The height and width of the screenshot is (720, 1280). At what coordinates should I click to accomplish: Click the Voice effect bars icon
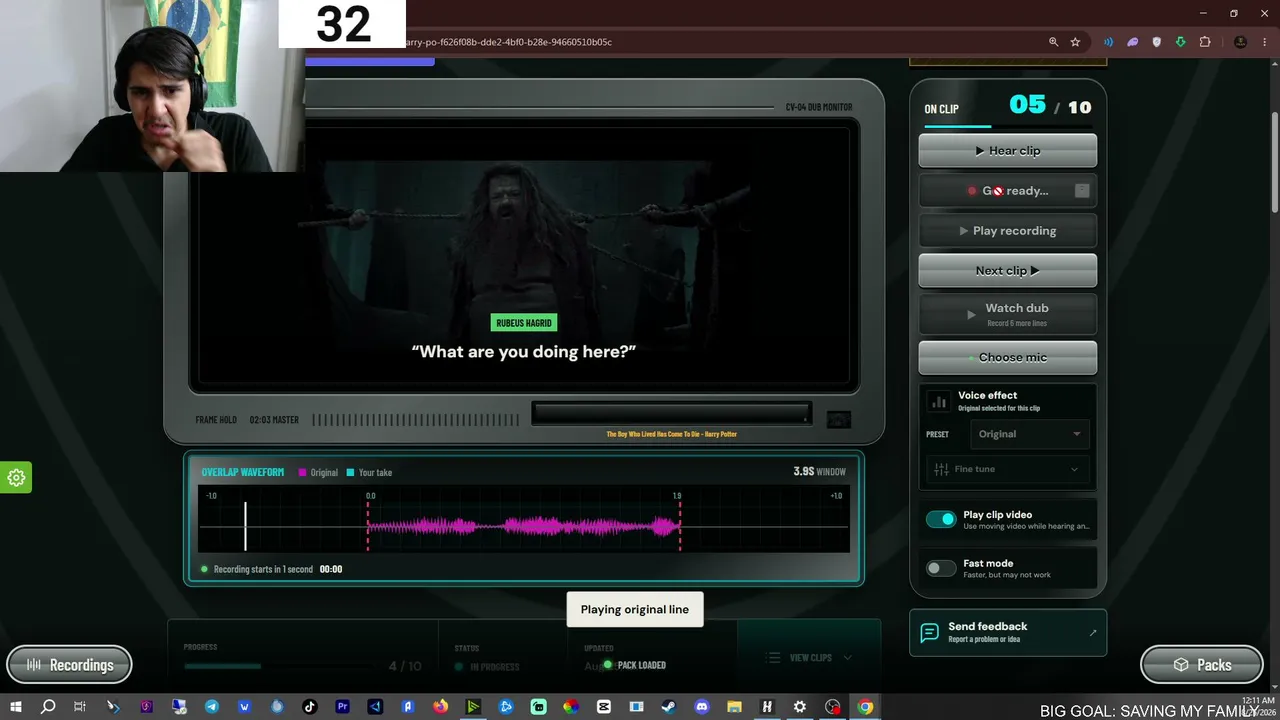(939, 401)
